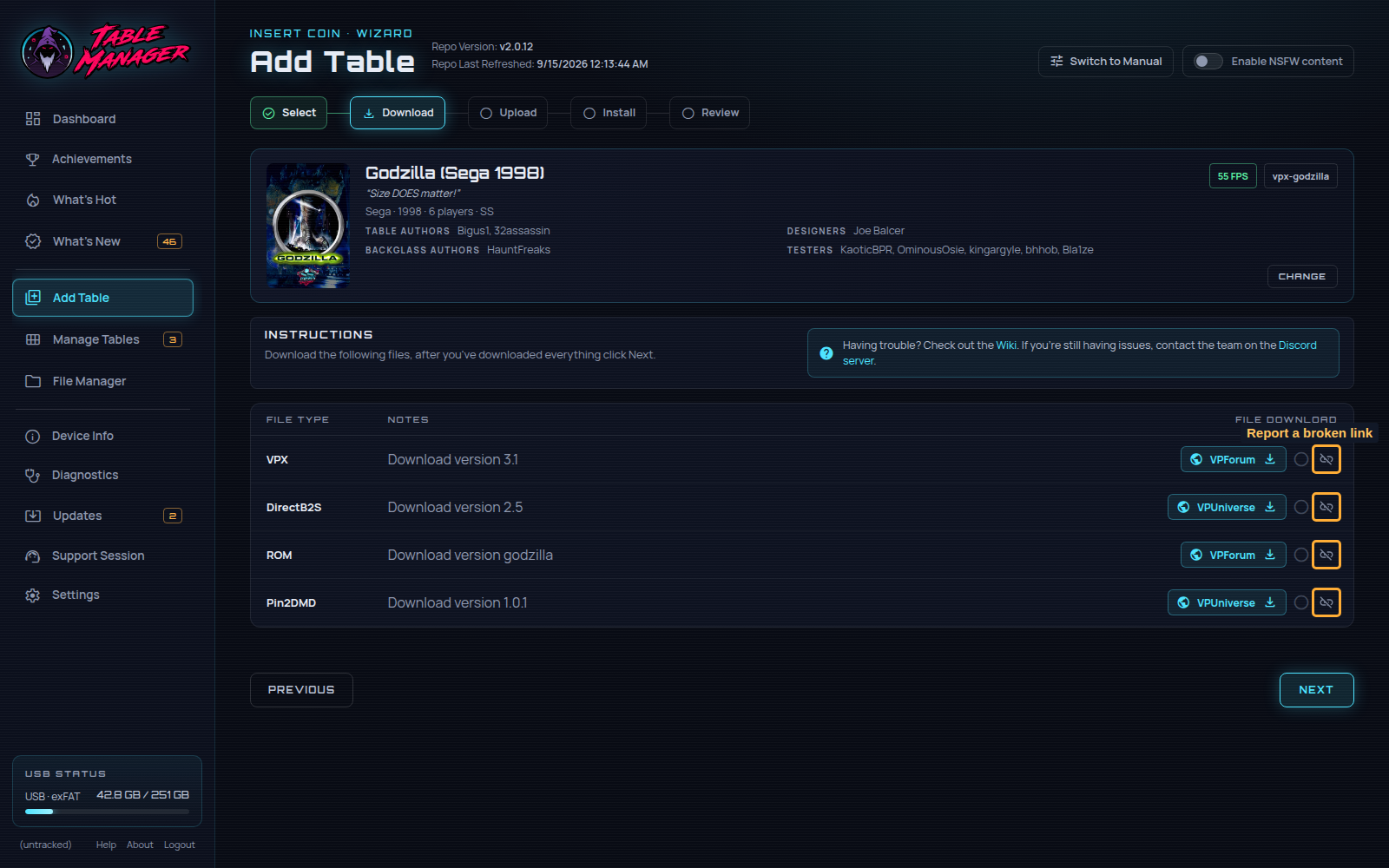Mark the VPX file as downloaded

click(1300, 459)
